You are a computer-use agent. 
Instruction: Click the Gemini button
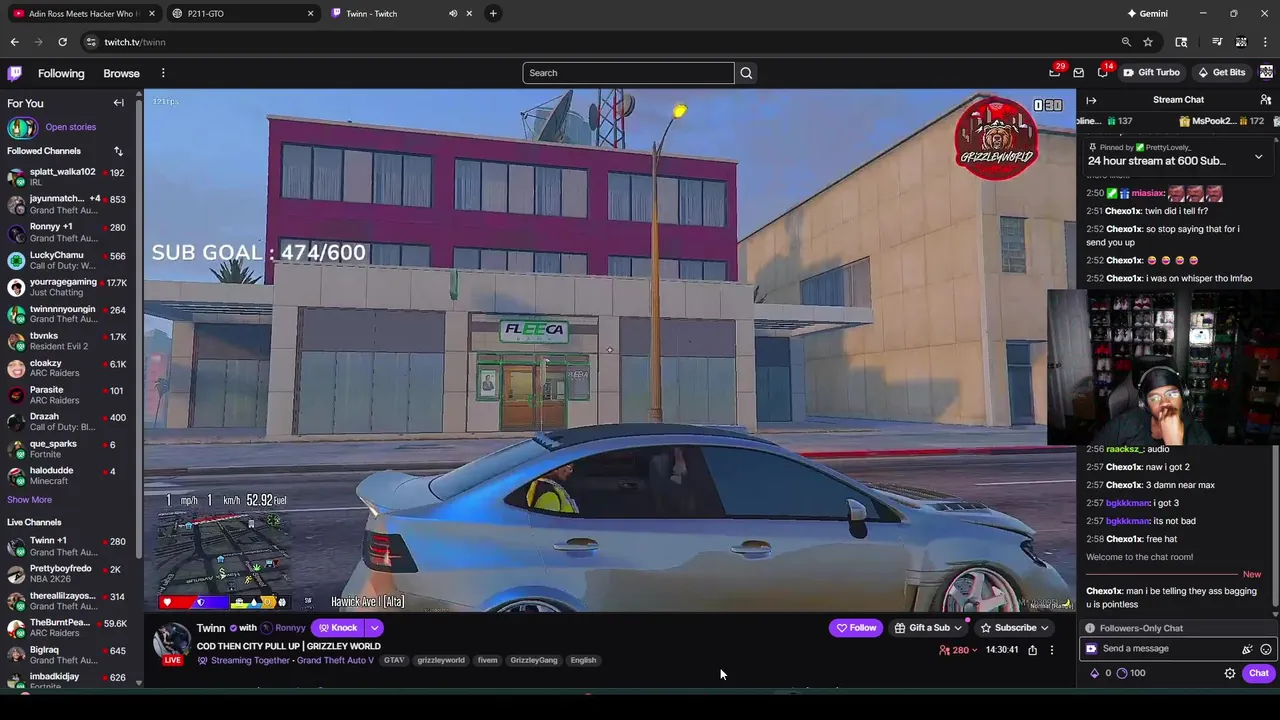tap(1148, 14)
